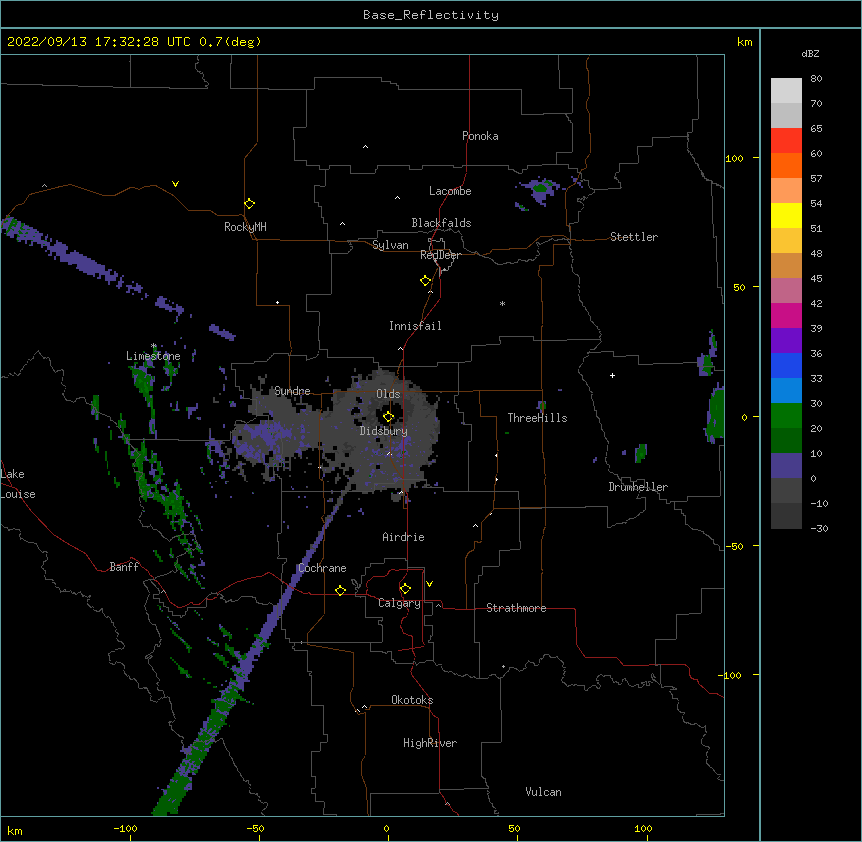The height and width of the screenshot is (842, 862).
Task: Click the 45 value on dBZ legend
Action: (816, 279)
